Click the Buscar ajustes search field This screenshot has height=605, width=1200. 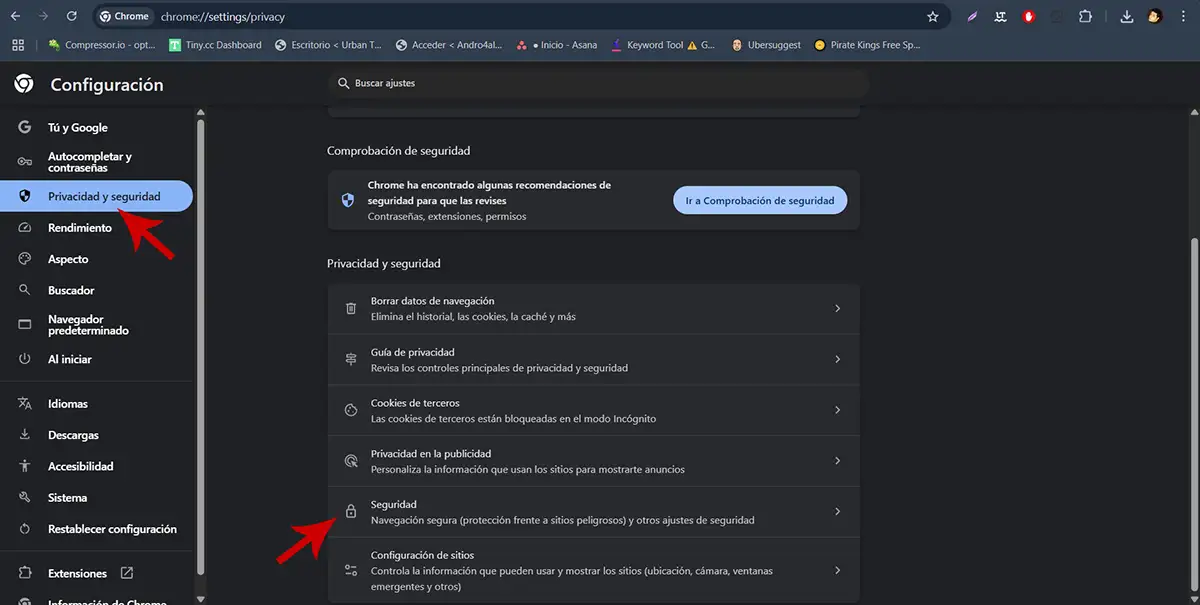[600, 83]
